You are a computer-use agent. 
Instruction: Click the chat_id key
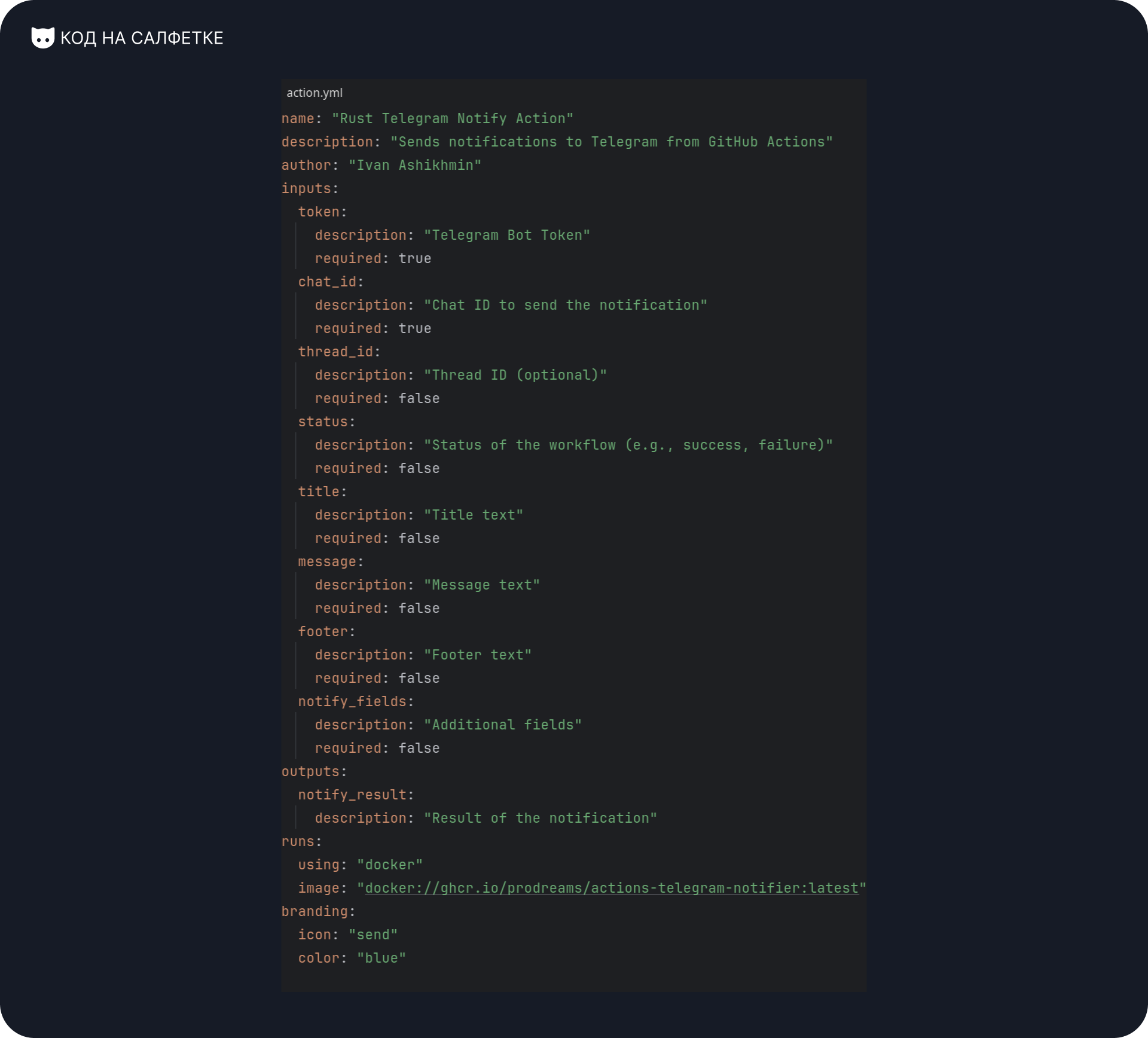pos(331,282)
